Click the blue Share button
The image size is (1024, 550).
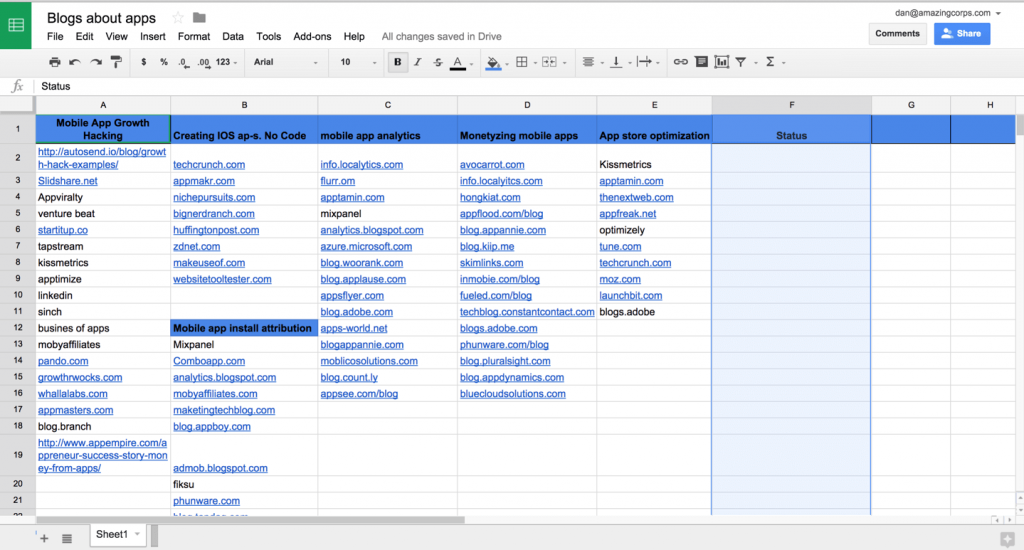click(x=962, y=34)
